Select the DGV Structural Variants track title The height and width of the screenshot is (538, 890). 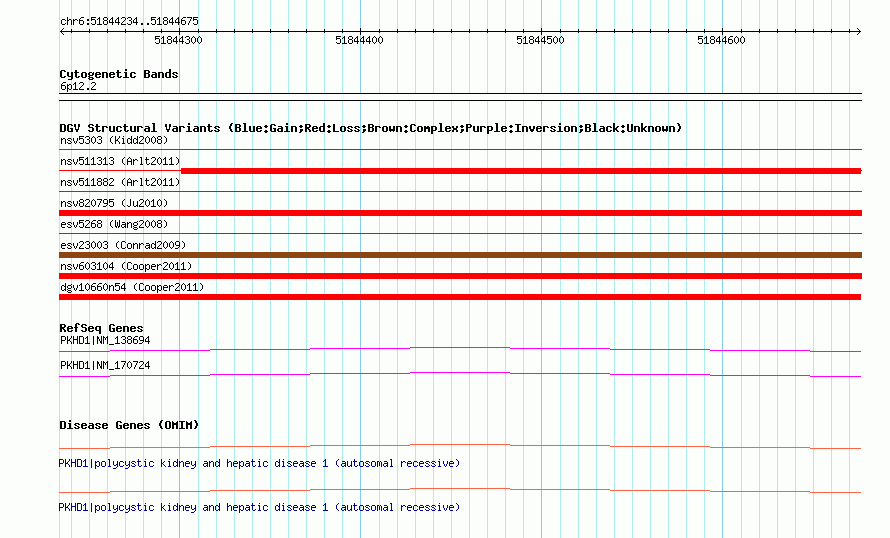click(x=371, y=128)
